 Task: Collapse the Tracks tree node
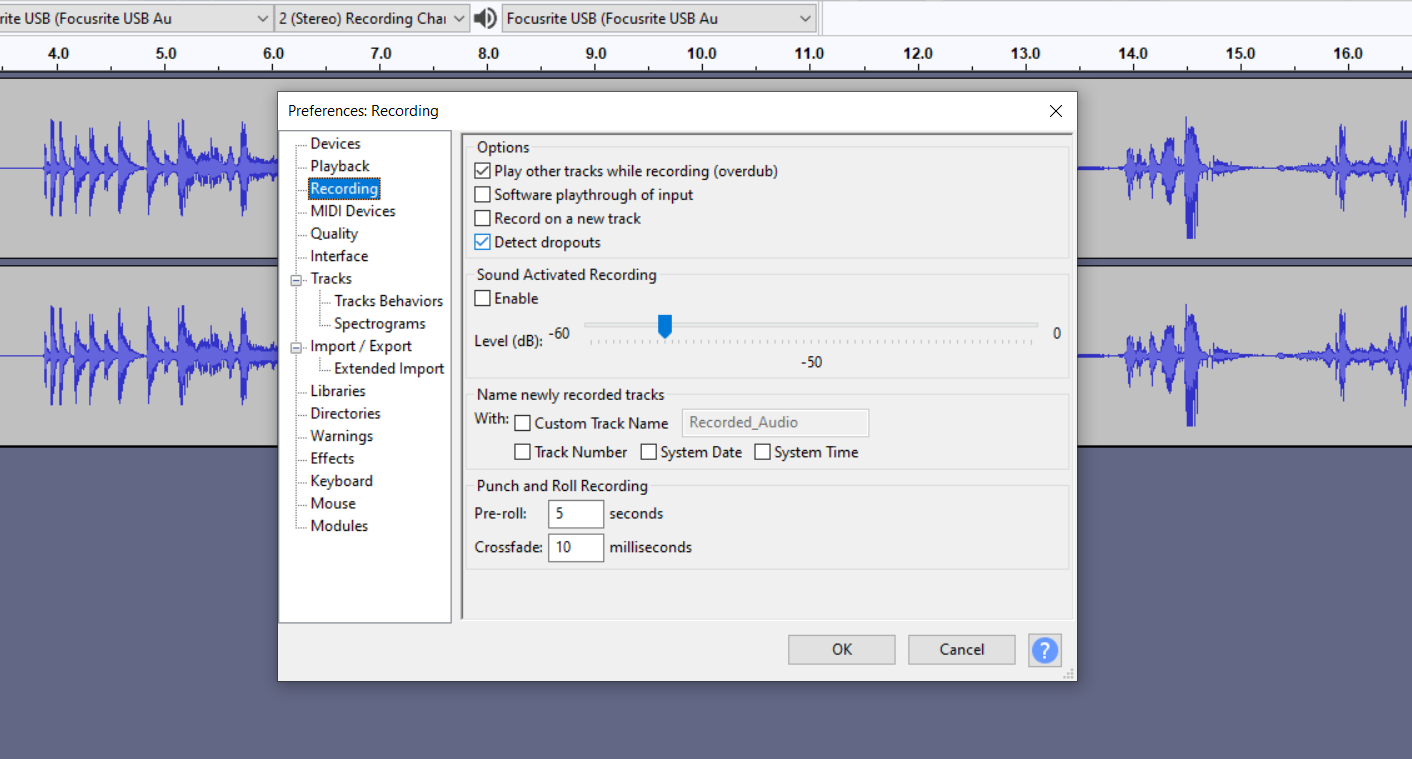point(296,281)
